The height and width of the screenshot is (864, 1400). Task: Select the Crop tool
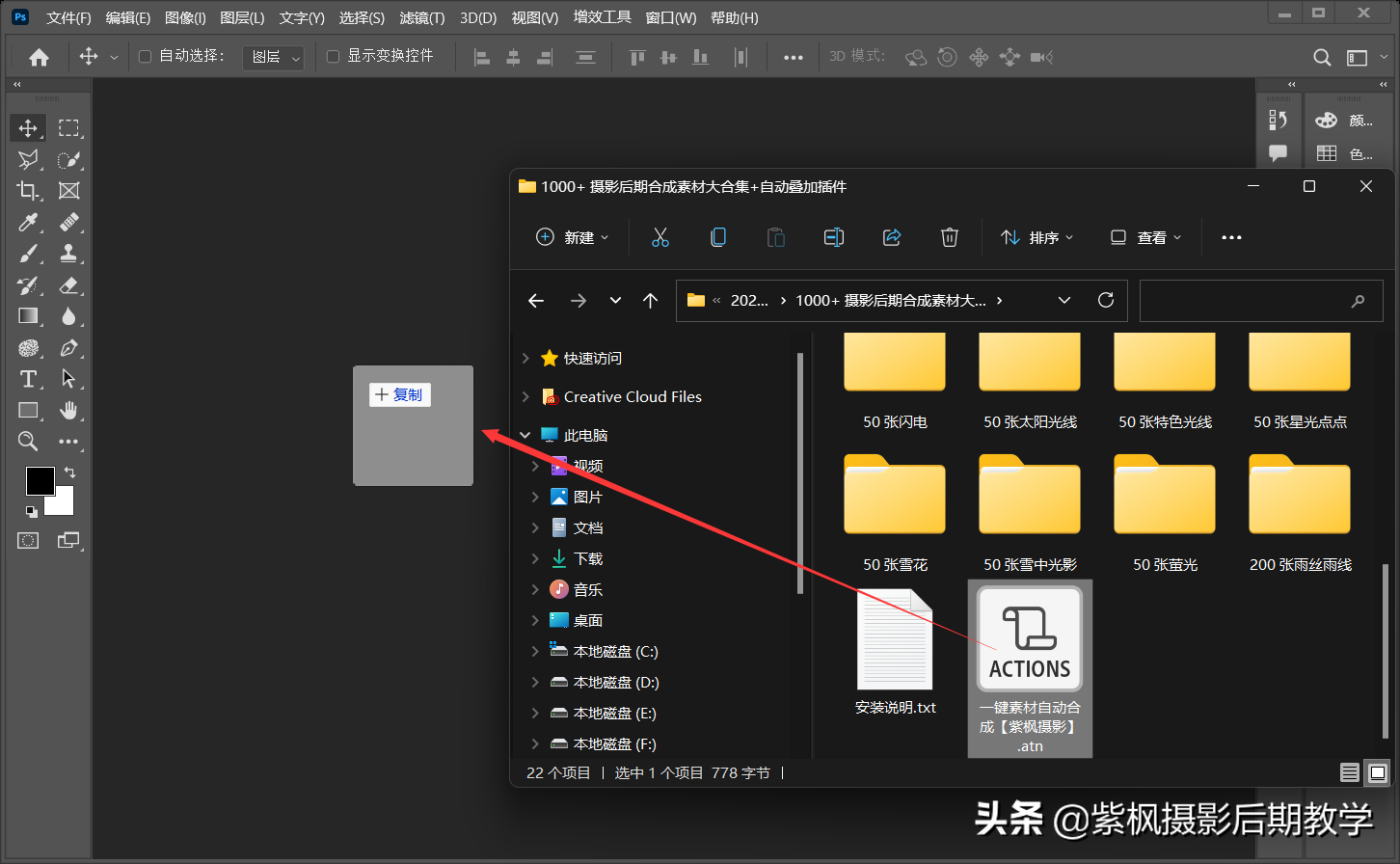[28, 191]
